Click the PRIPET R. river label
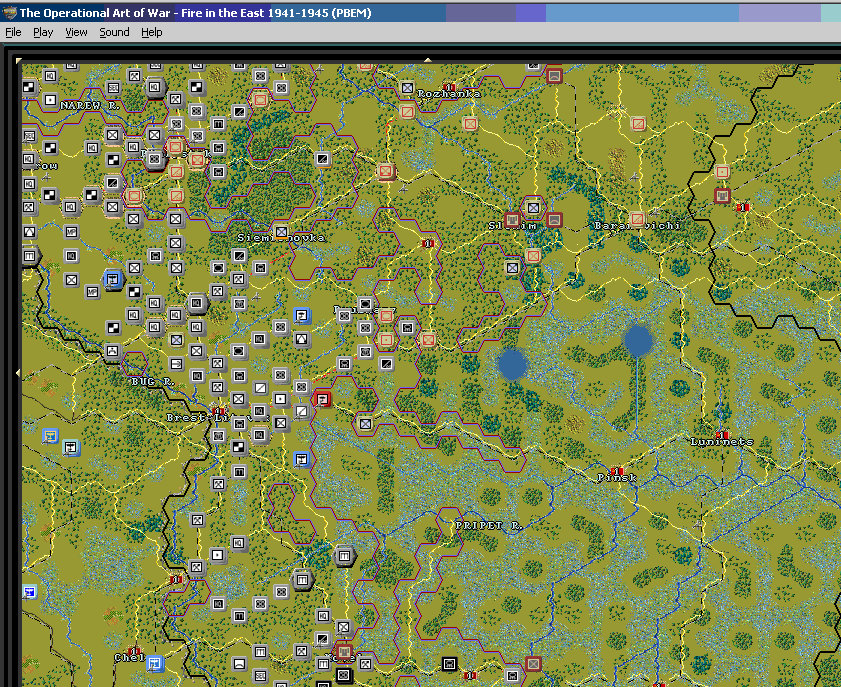 click(x=488, y=526)
